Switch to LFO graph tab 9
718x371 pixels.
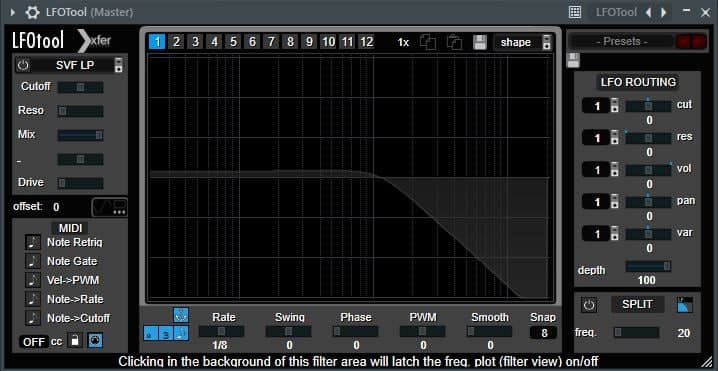[309, 42]
